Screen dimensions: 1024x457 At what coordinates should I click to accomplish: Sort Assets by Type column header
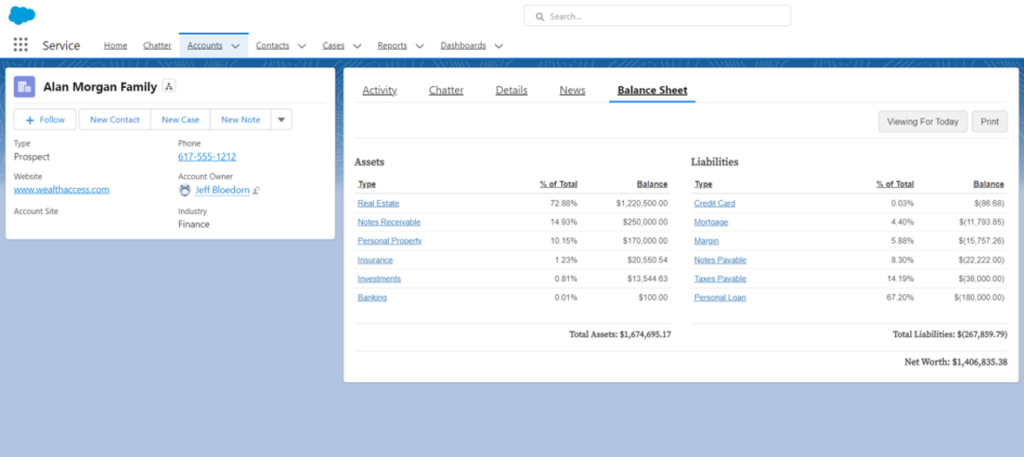pos(367,184)
